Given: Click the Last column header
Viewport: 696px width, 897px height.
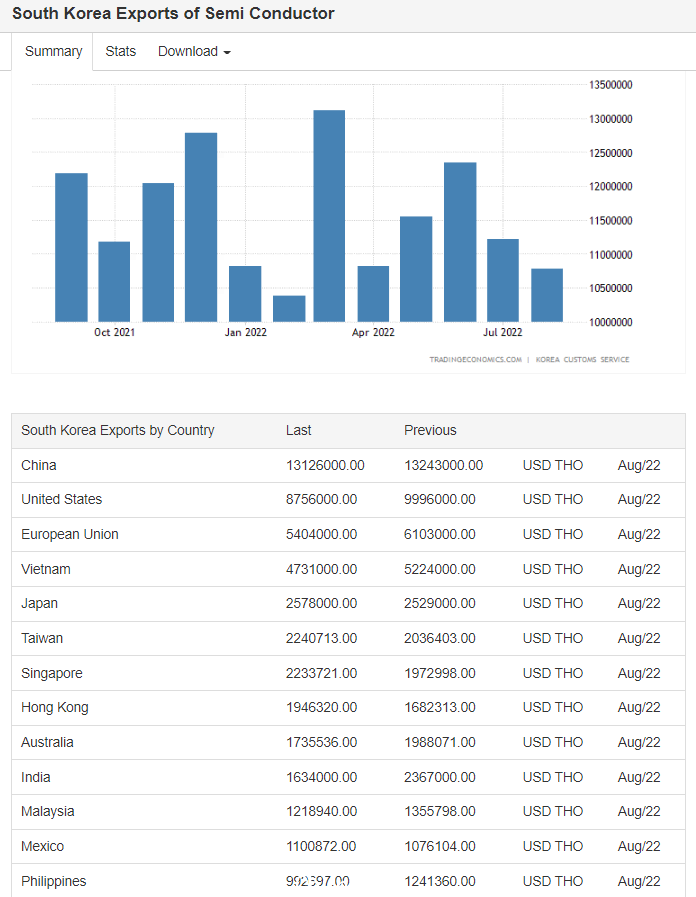Looking at the screenshot, I should point(299,430).
